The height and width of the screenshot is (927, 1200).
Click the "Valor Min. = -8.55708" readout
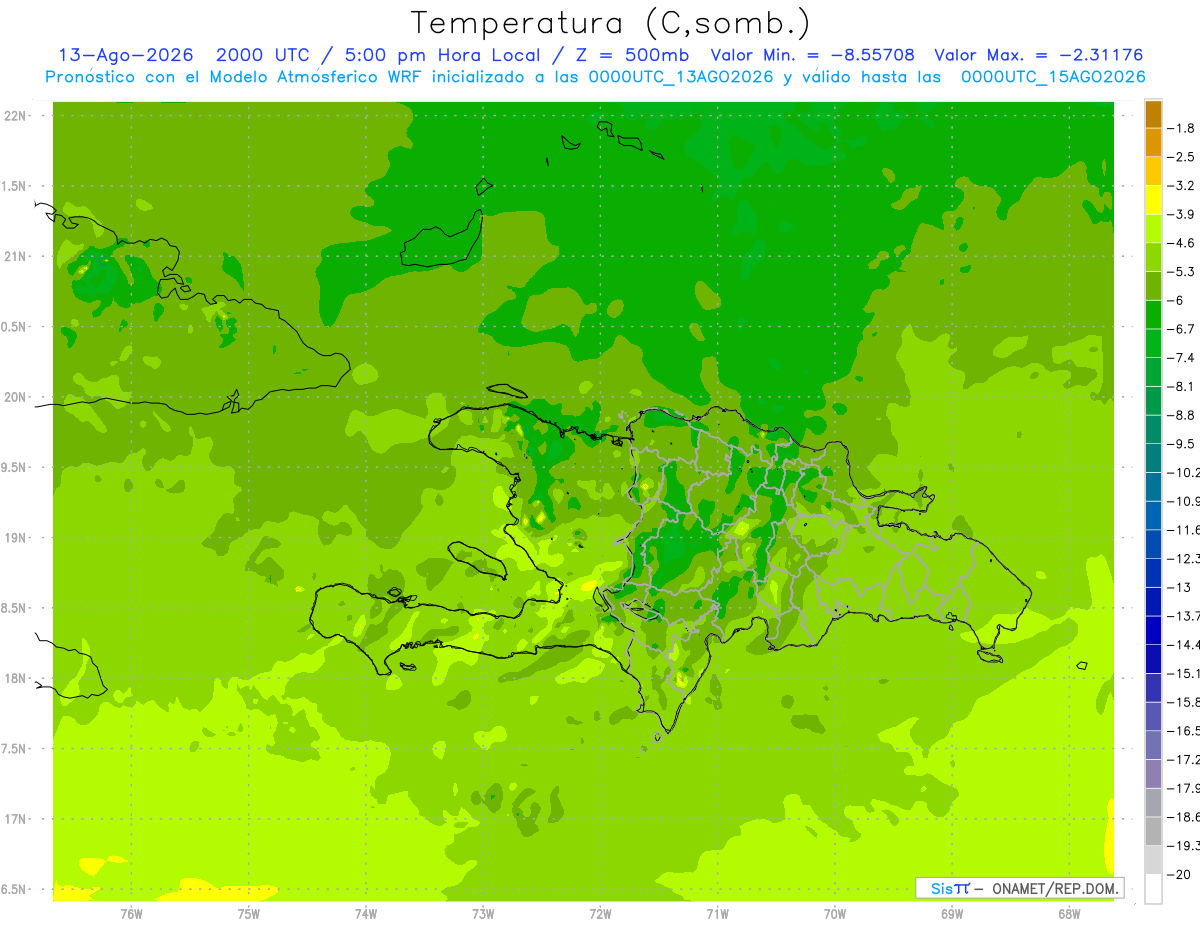point(812,55)
